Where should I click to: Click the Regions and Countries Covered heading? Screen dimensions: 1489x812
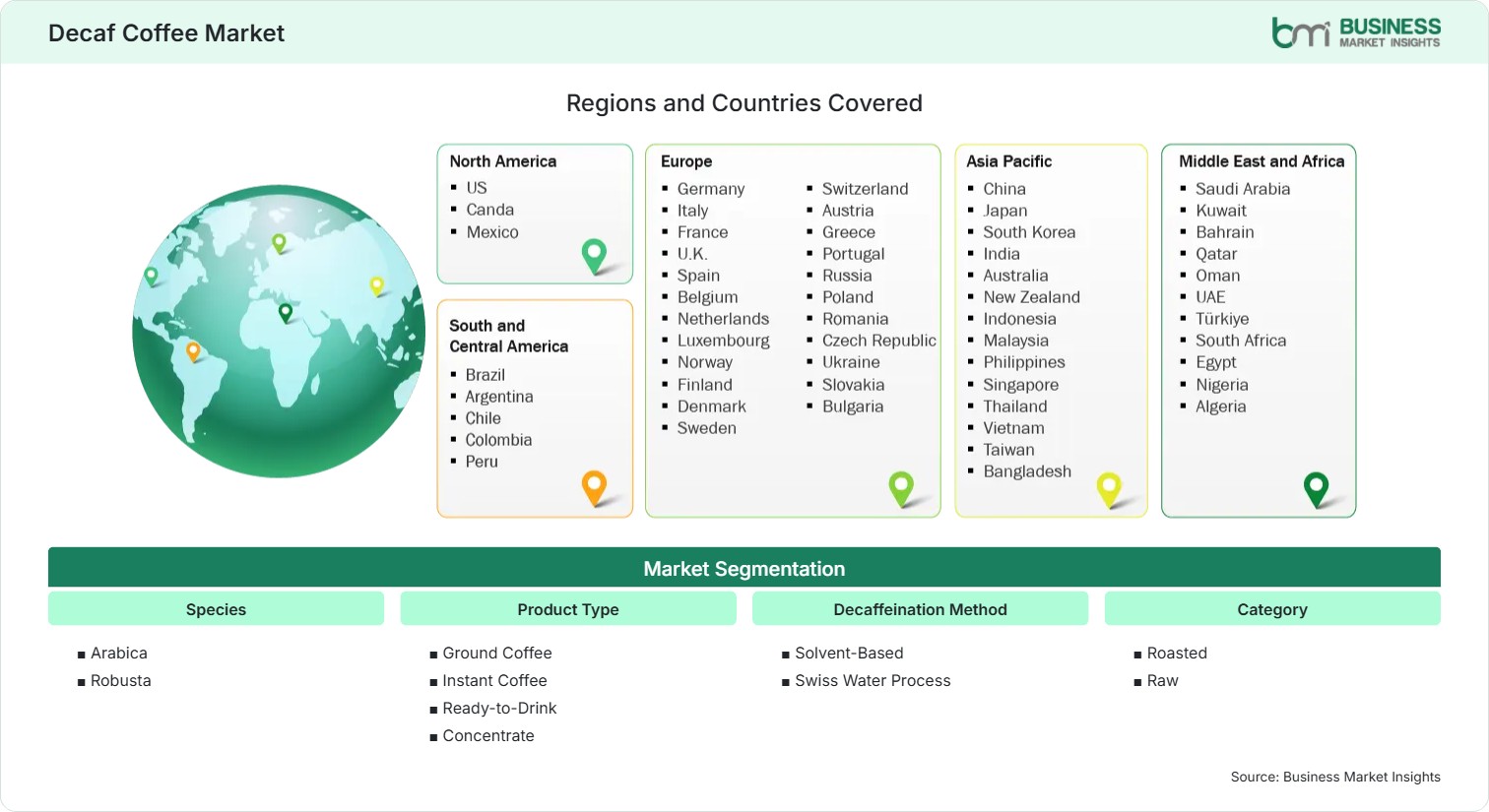(744, 103)
